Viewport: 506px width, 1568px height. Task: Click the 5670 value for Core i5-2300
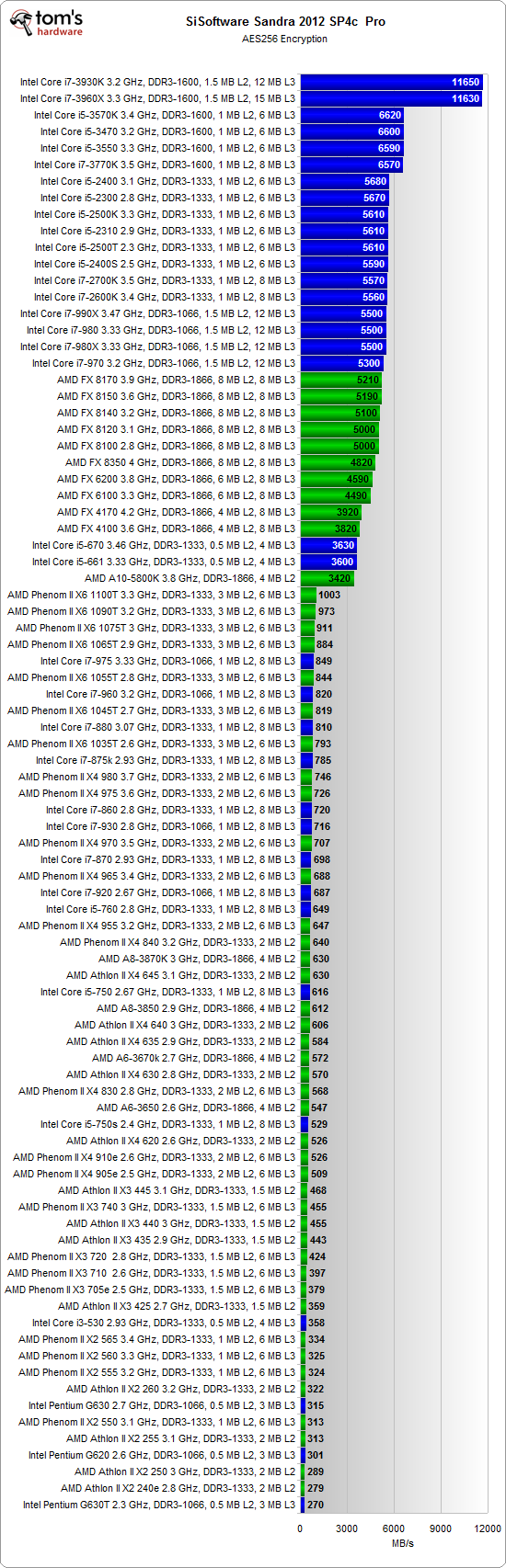[374, 198]
